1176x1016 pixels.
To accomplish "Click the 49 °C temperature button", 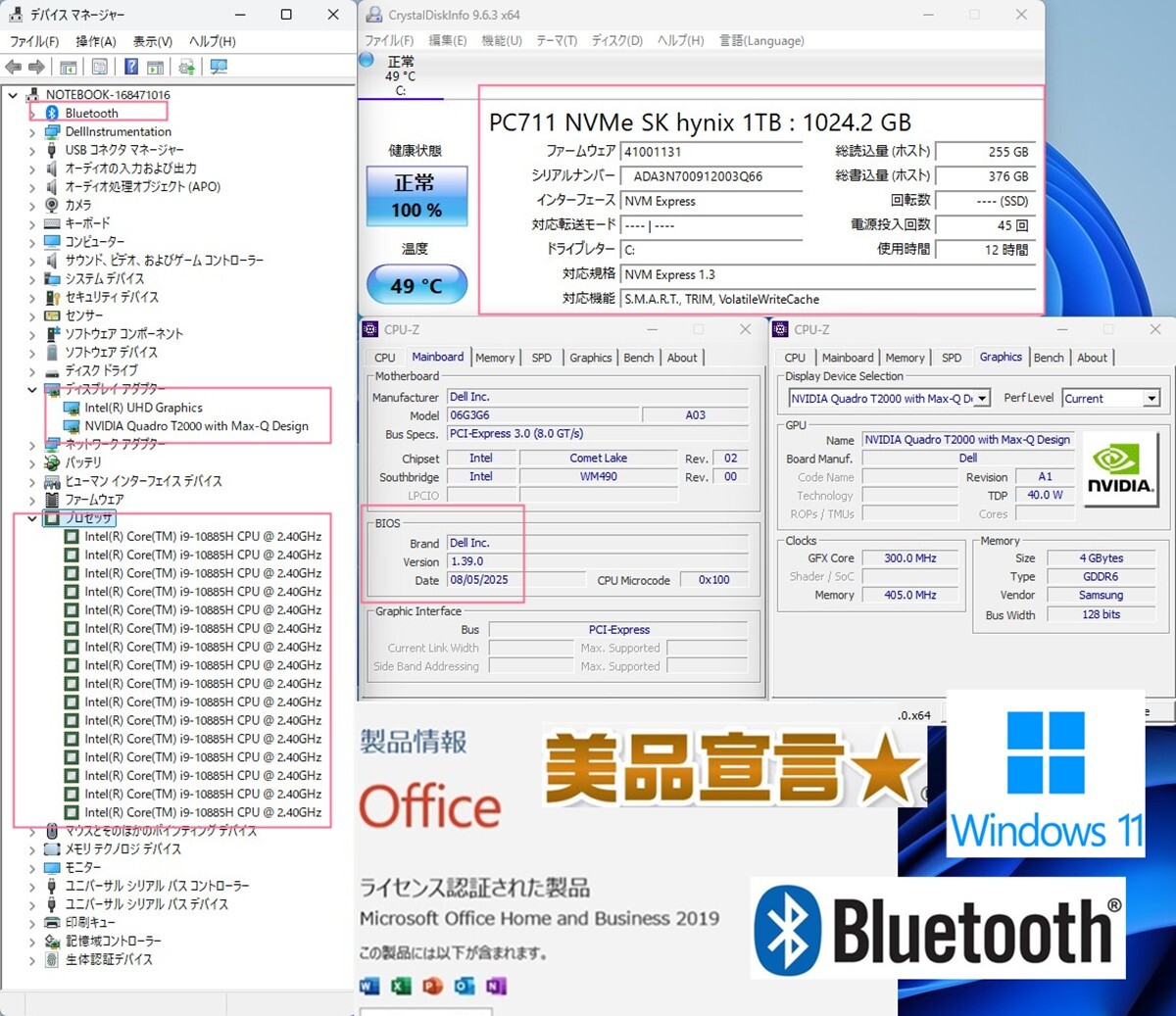I will [x=416, y=286].
